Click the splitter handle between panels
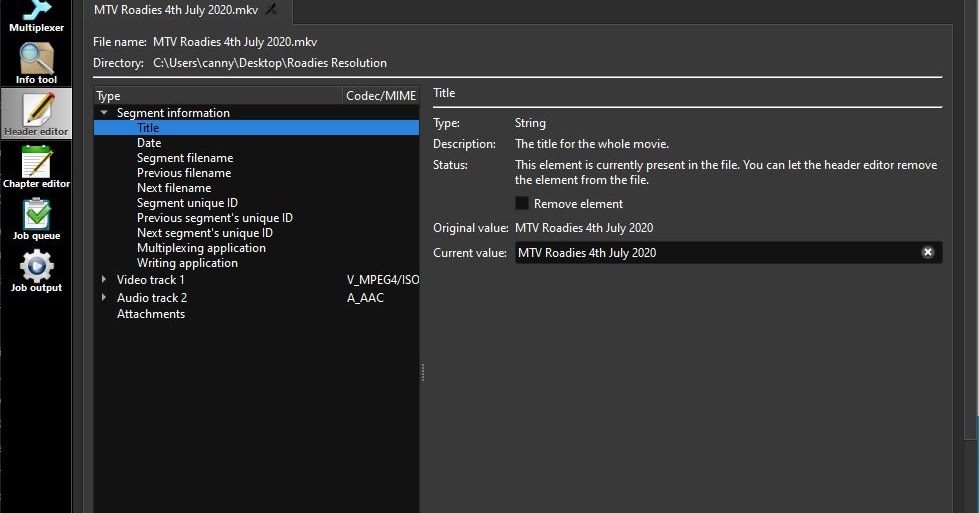This screenshot has width=979, height=513. click(423, 373)
